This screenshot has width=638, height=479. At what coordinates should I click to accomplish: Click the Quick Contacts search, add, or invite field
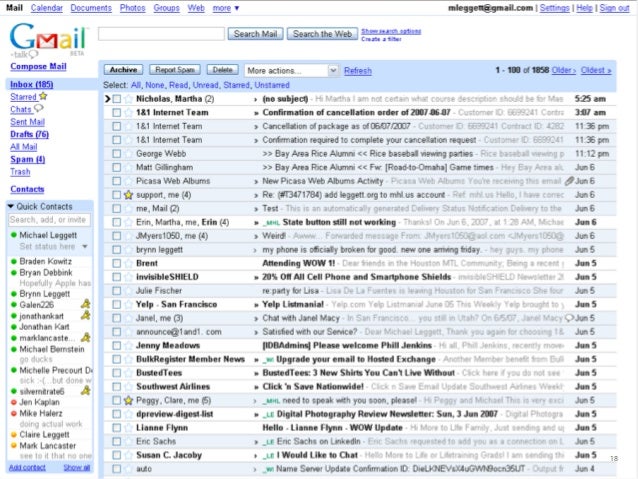pyautogui.click(x=49, y=220)
